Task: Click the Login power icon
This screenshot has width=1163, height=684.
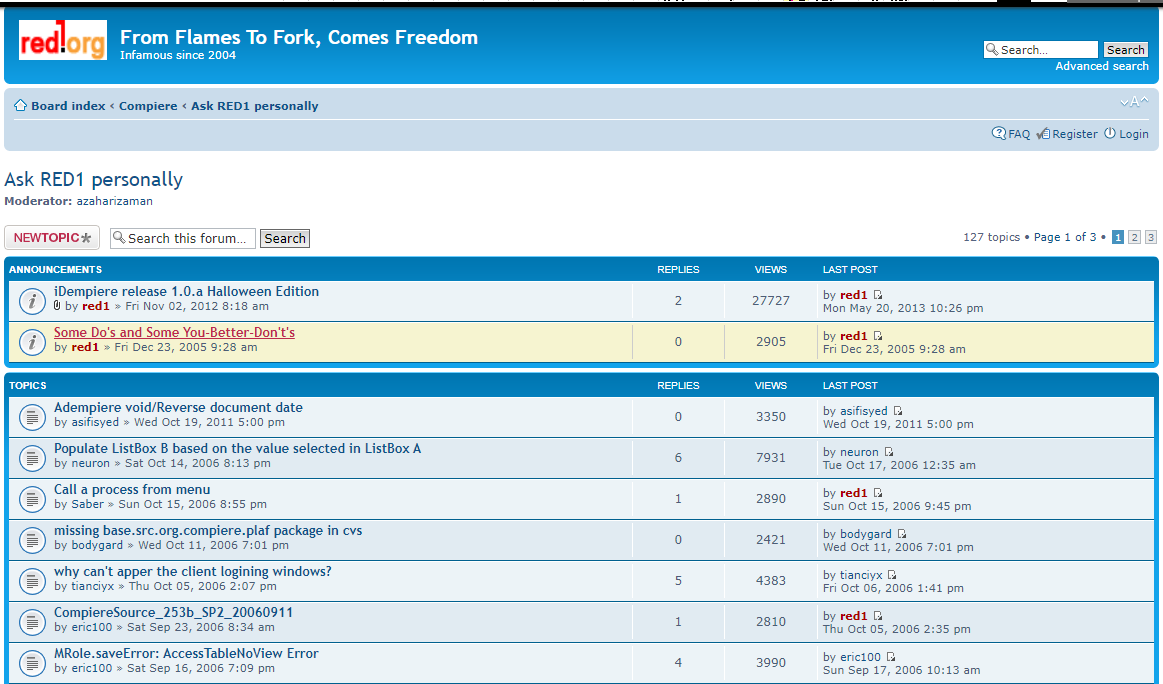Action: click(1110, 134)
